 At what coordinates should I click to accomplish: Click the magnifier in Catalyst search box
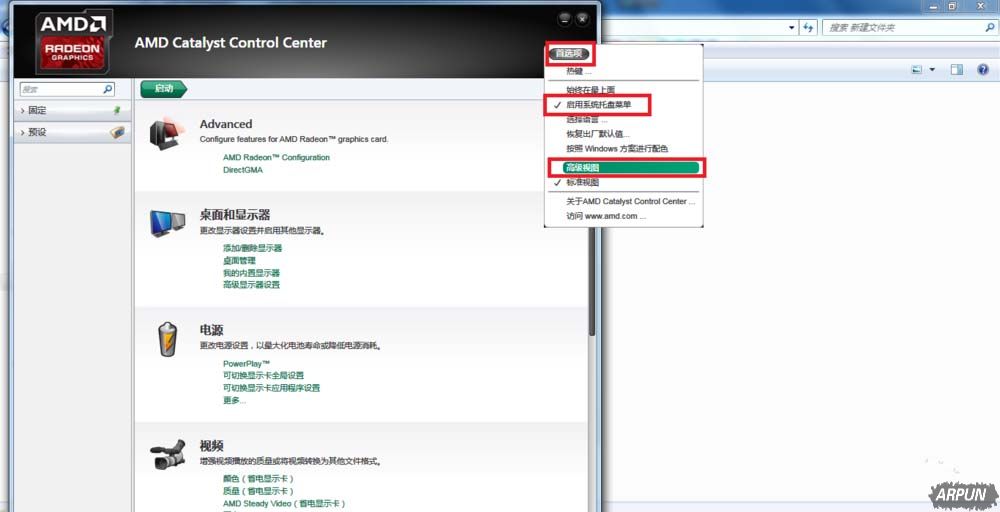(x=108, y=89)
